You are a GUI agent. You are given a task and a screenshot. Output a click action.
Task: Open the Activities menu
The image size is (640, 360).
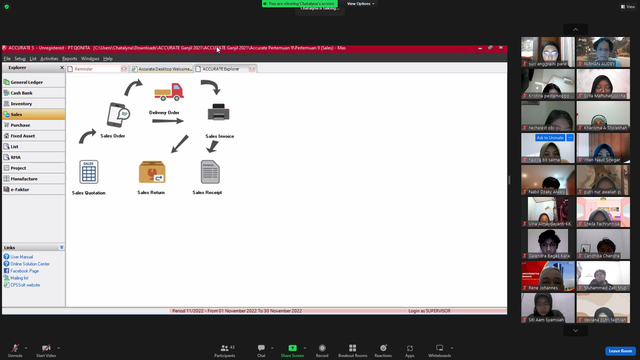click(49, 59)
